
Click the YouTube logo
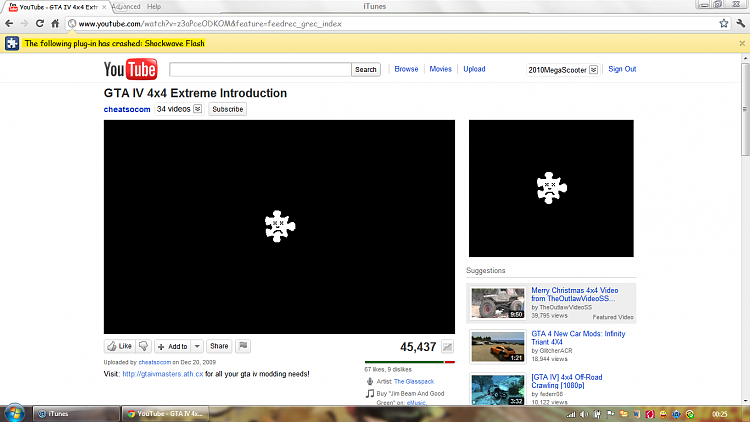(131, 69)
